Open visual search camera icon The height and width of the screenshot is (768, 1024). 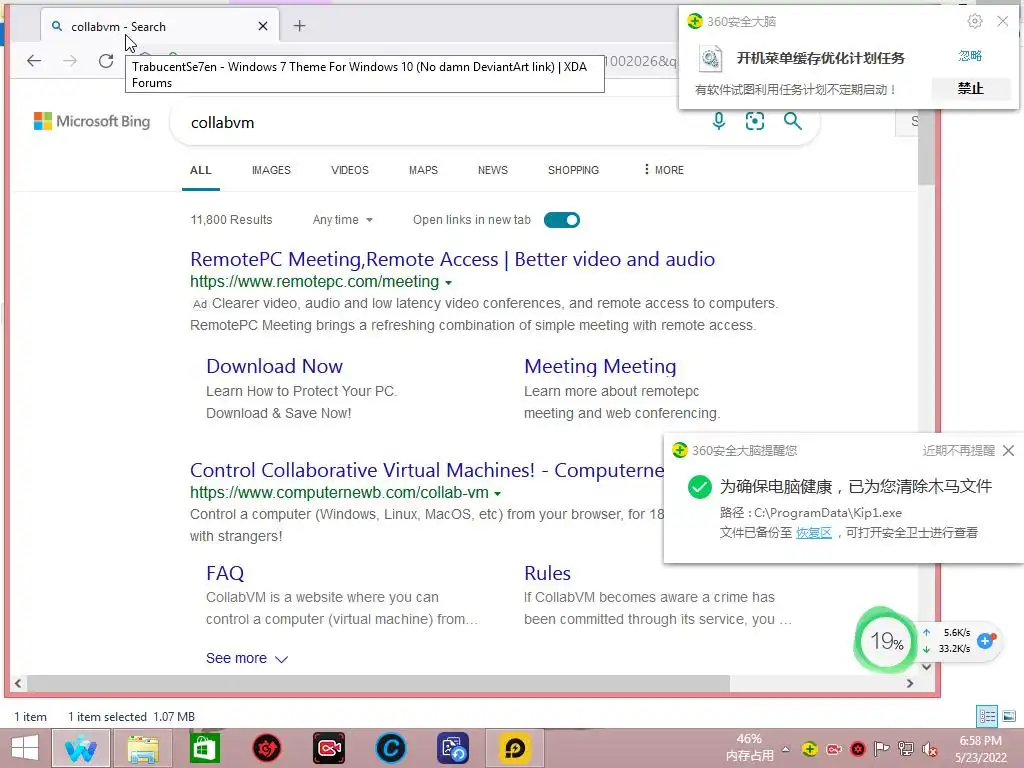[755, 121]
